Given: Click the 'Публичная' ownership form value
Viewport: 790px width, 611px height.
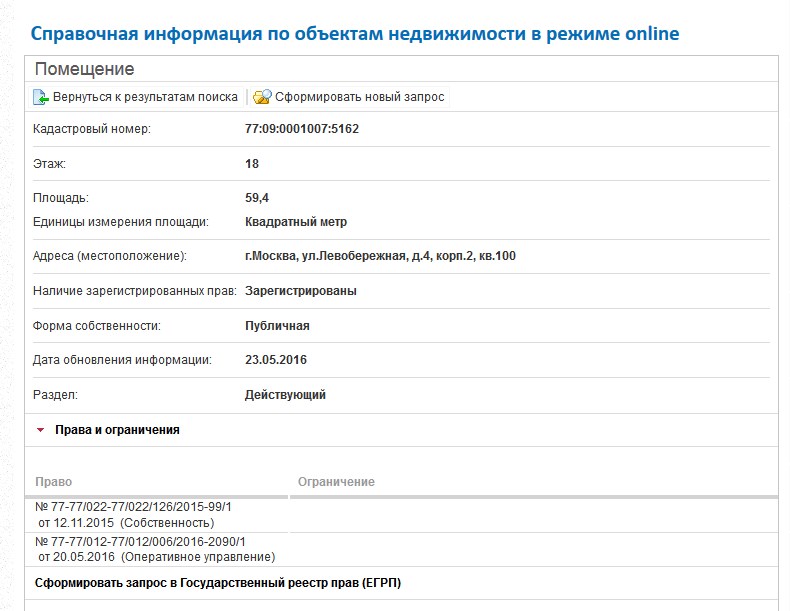Looking at the screenshot, I should pos(277,326).
